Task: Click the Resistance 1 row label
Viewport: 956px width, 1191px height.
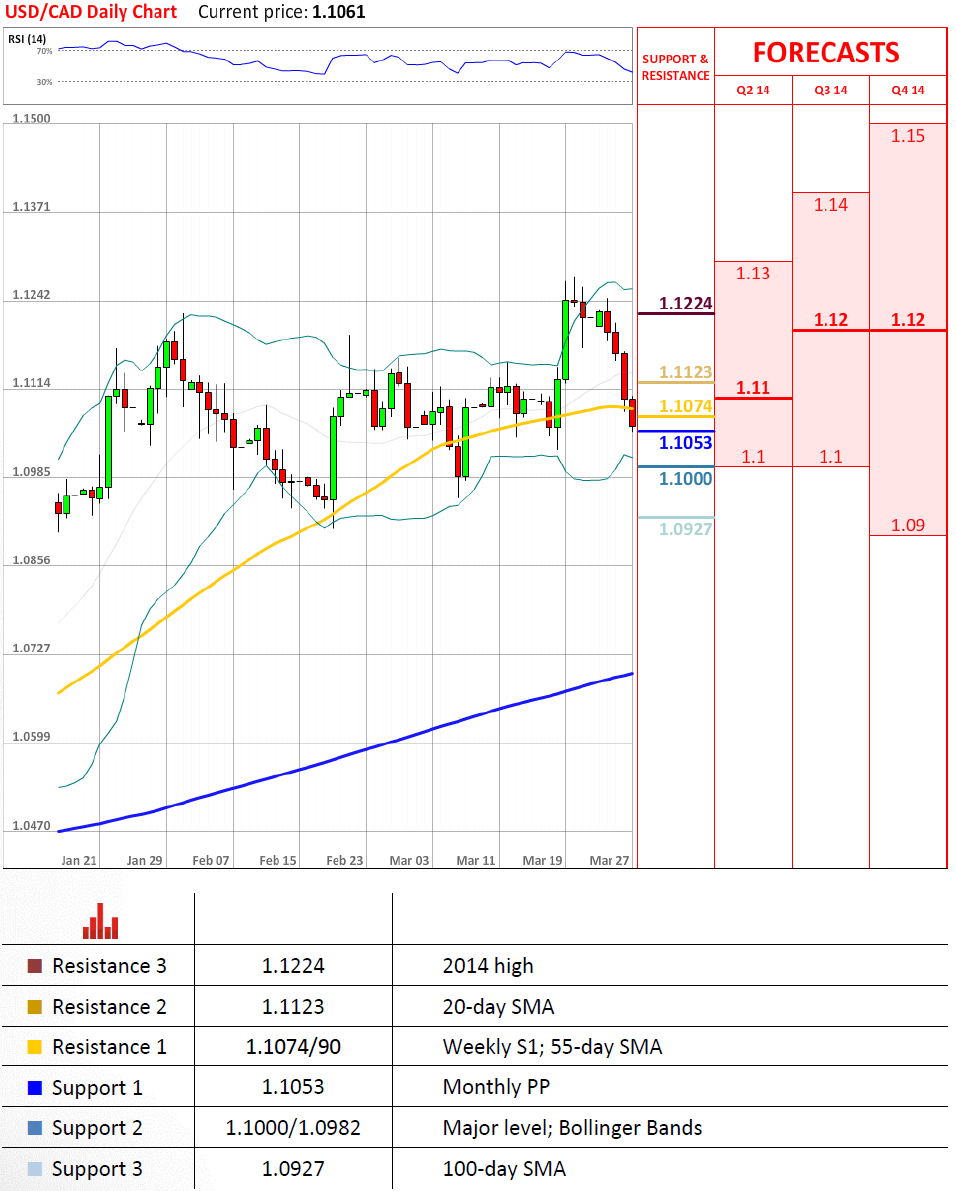Action: click(109, 1047)
